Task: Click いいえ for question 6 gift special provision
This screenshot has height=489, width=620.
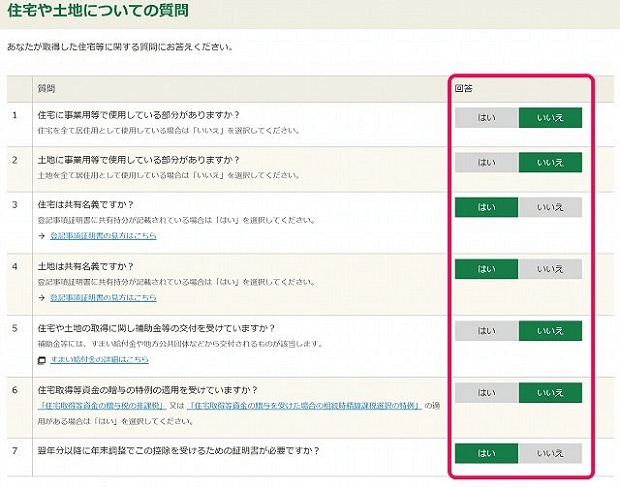Action: pyautogui.click(x=550, y=393)
